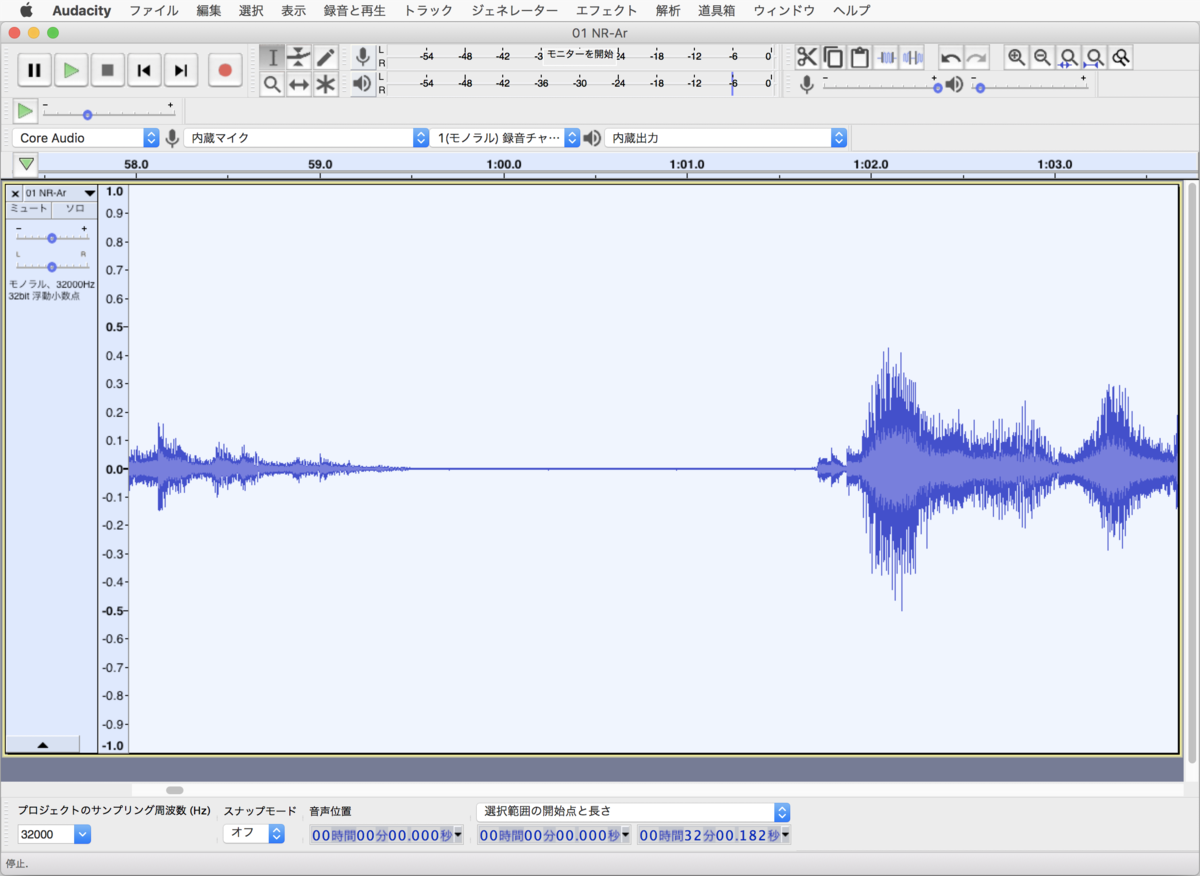Select the Envelope tool
The image size is (1200, 876).
click(299, 58)
